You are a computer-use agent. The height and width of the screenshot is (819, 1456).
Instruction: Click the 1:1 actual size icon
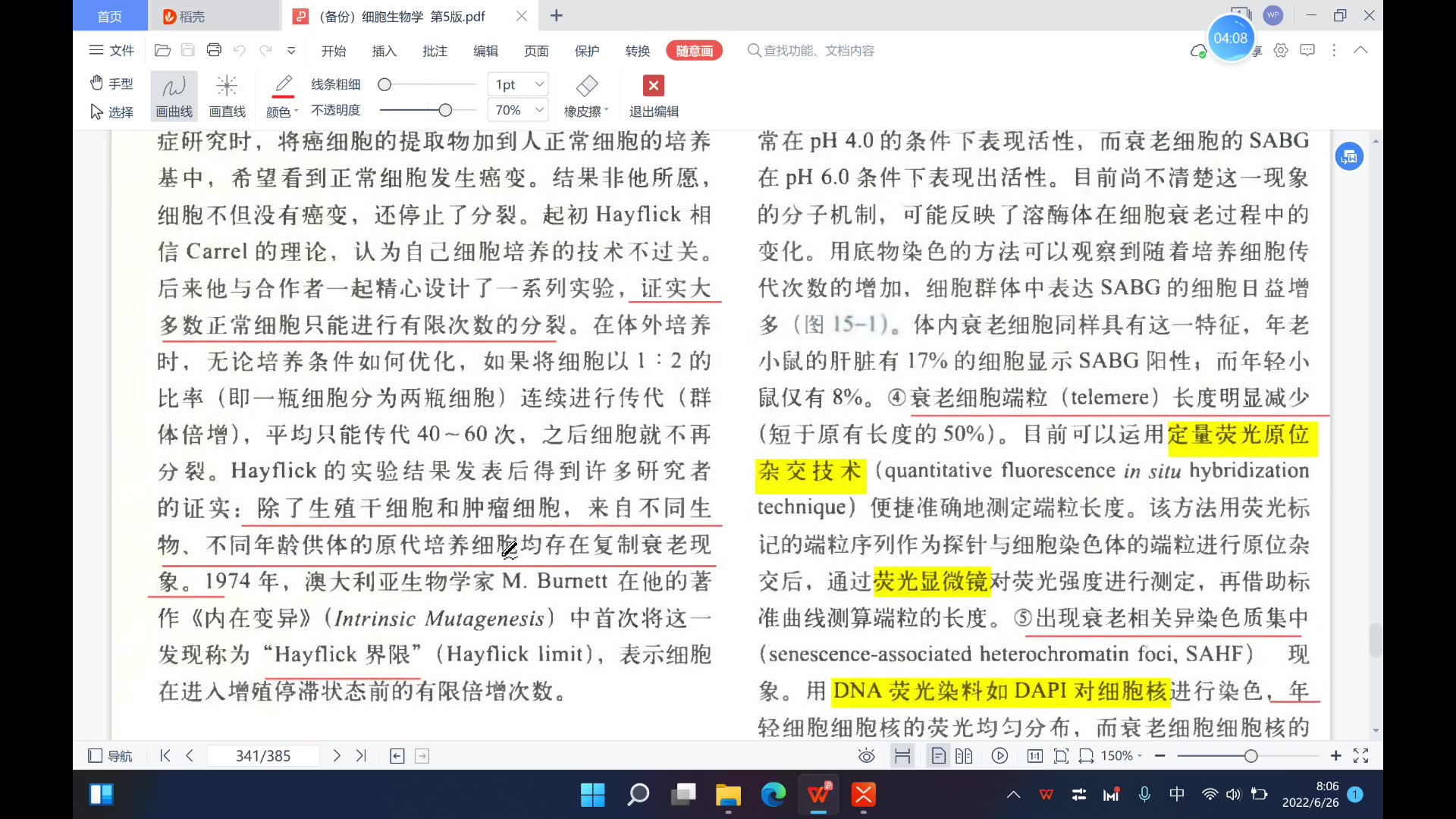1034,755
